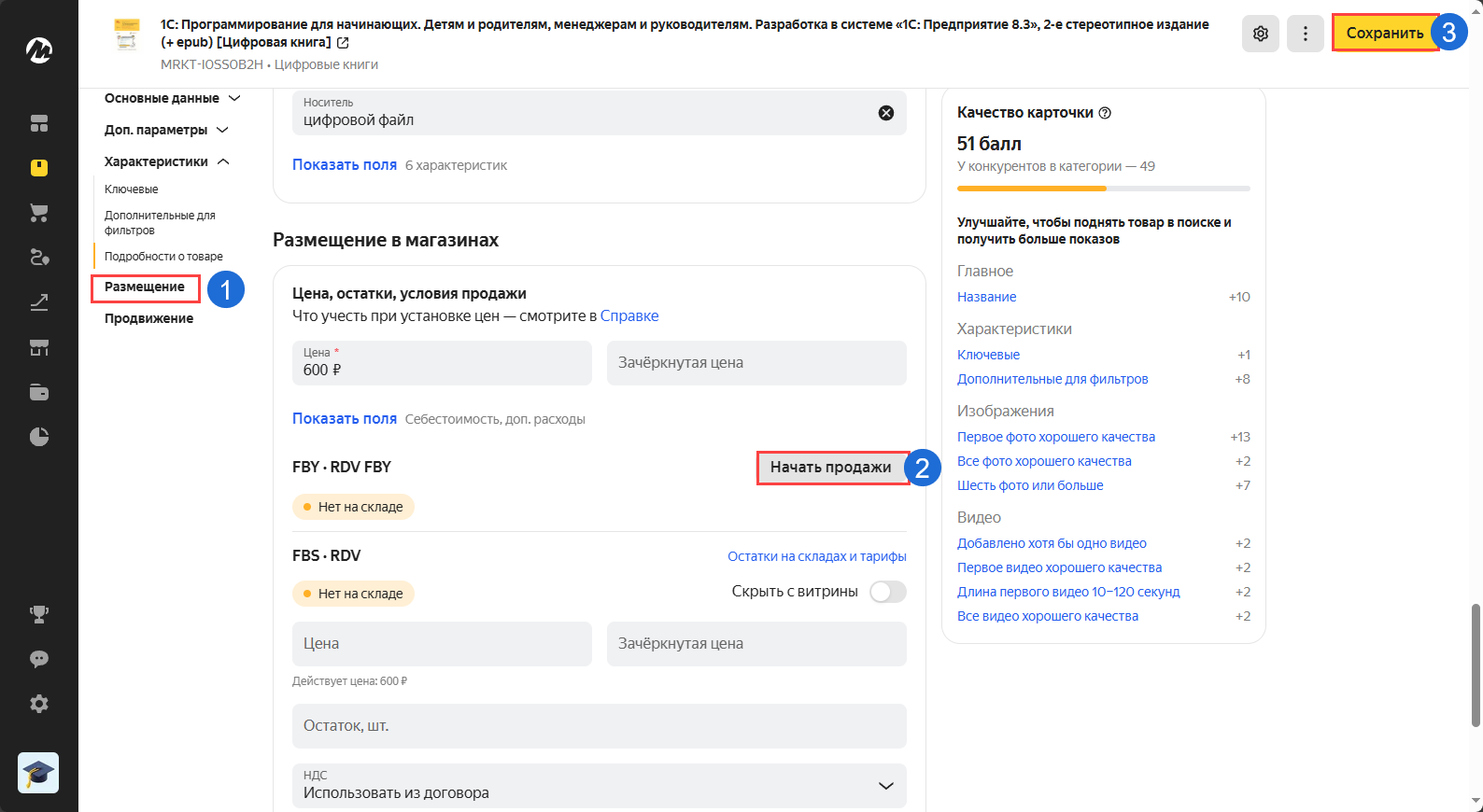Collapse the Характеристики section
The height and width of the screenshot is (812, 1483).
click(x=223, y=161)
